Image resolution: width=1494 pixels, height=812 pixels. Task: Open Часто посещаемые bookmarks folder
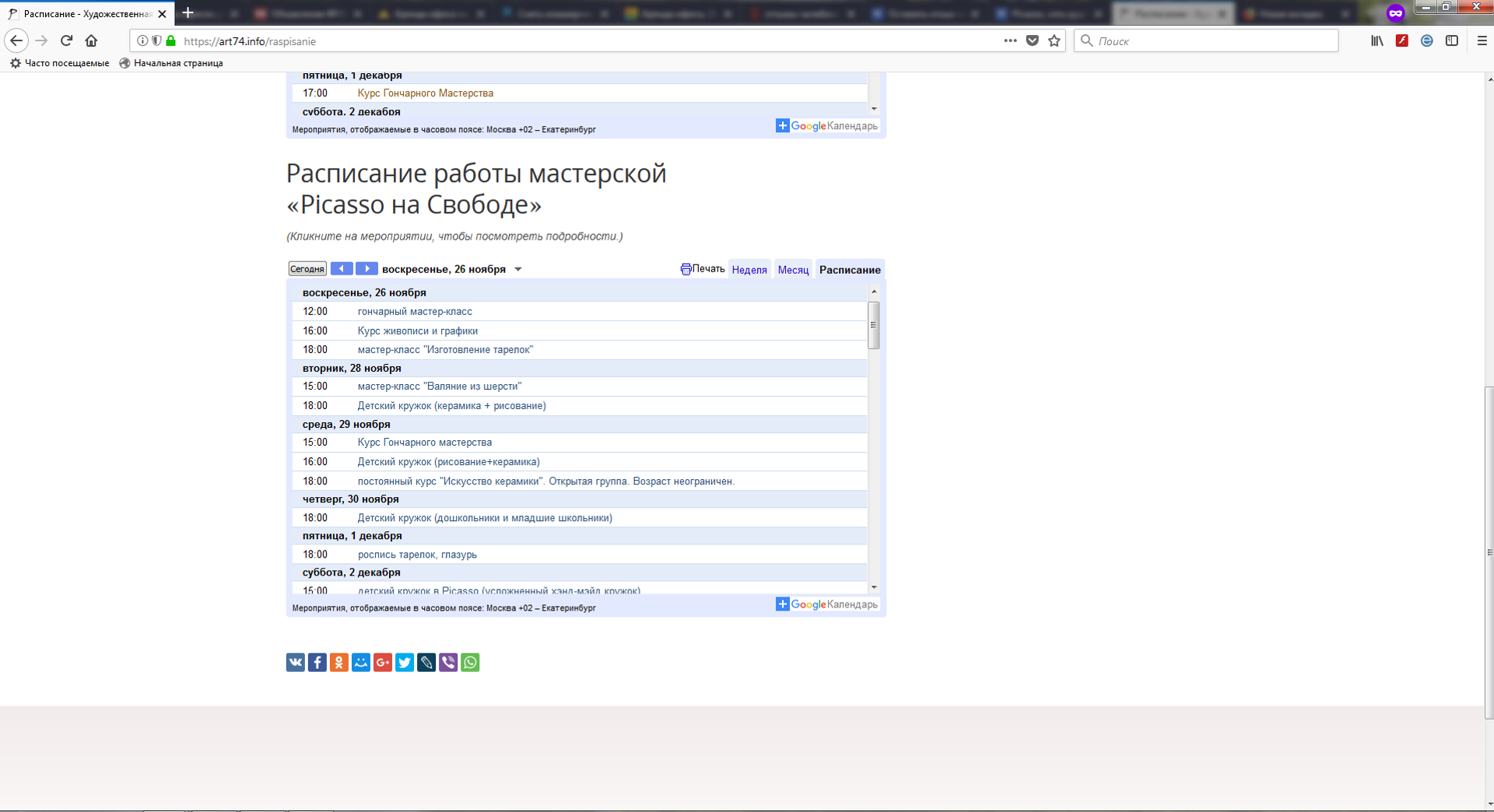coord(60,63)
